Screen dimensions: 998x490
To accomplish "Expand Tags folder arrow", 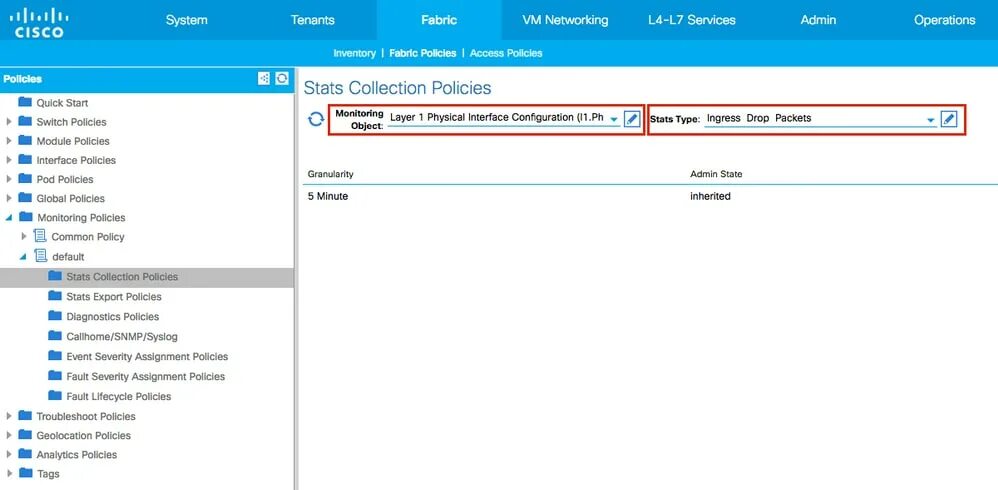I will [x=9, y=473].
